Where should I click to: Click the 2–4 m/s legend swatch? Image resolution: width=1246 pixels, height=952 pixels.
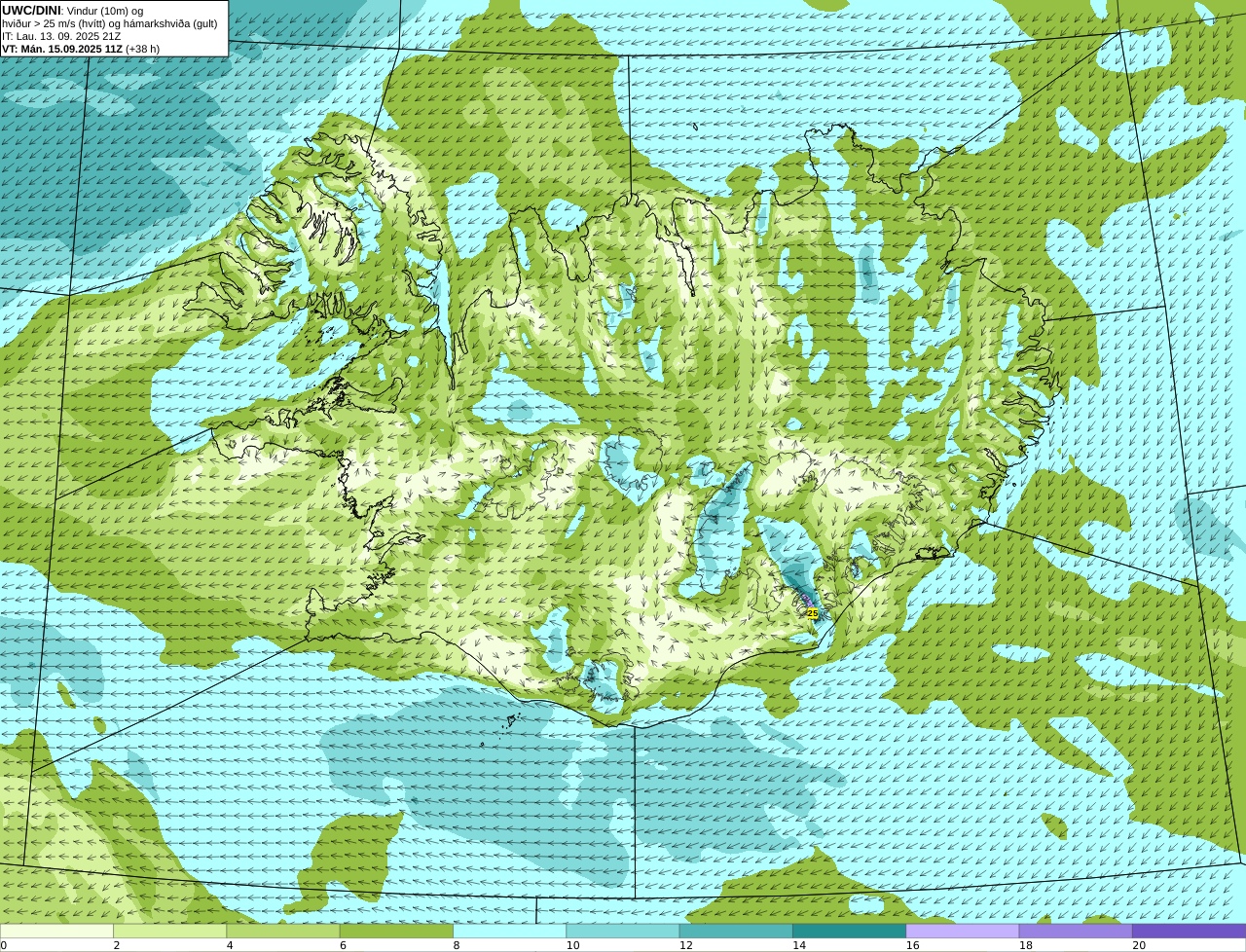[x=169, y=931]
